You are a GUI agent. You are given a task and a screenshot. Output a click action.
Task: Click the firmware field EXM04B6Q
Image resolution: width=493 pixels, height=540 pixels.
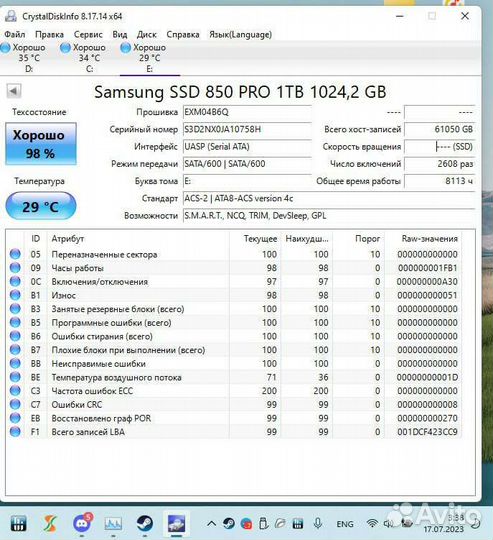(x=247, y=112)
